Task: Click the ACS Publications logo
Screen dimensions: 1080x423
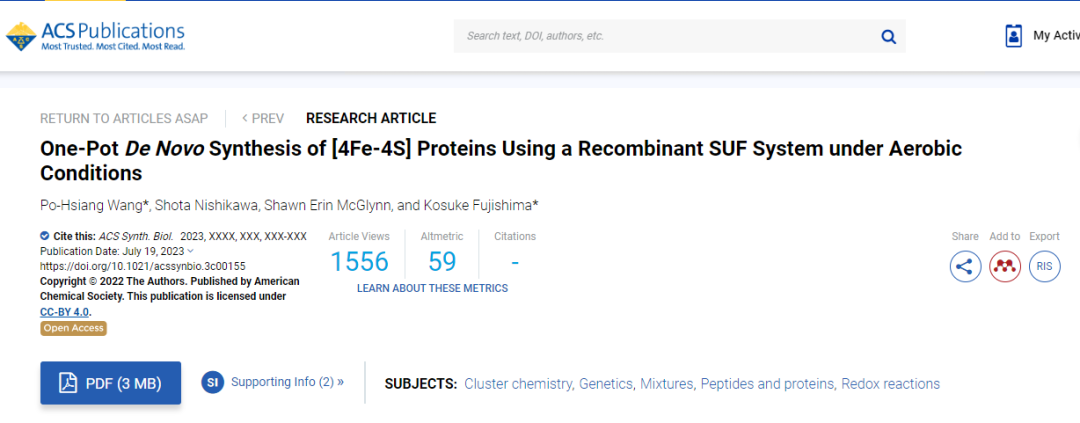Action: 95,37
